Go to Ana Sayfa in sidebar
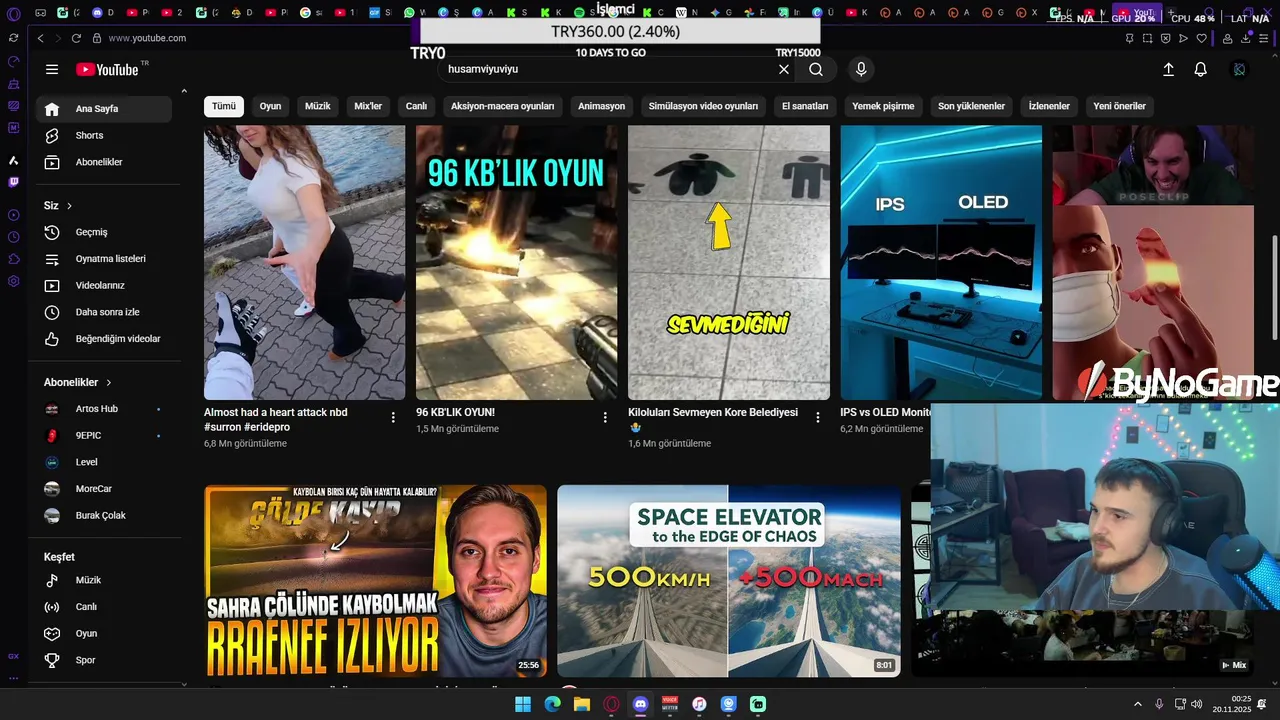This screenshot has height=720, width=1280. click(104, 109)
